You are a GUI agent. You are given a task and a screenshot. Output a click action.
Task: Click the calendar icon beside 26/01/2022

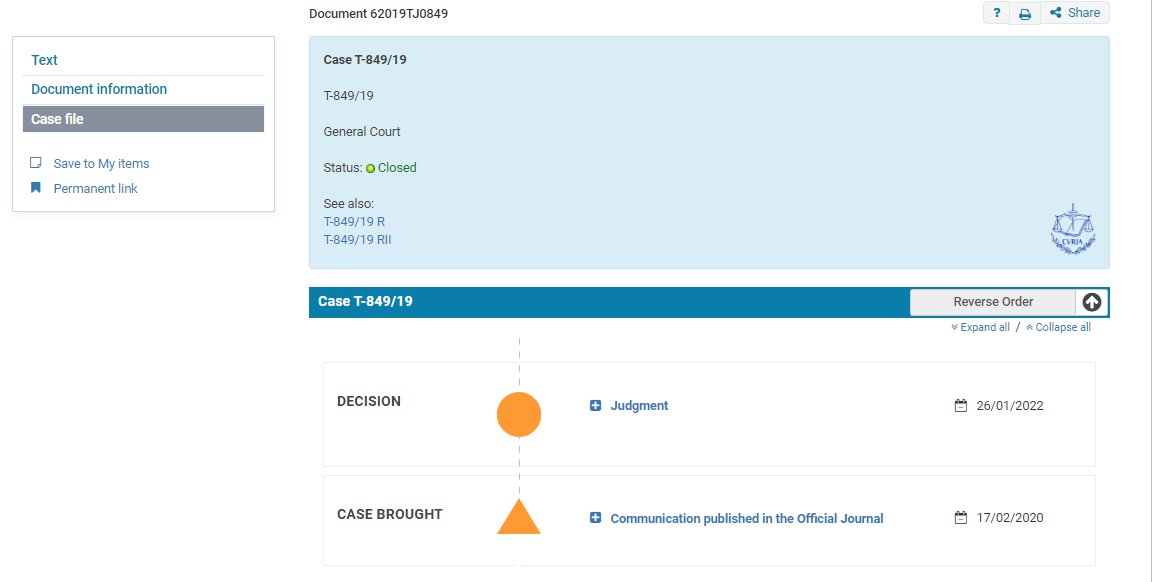[960, 406]
